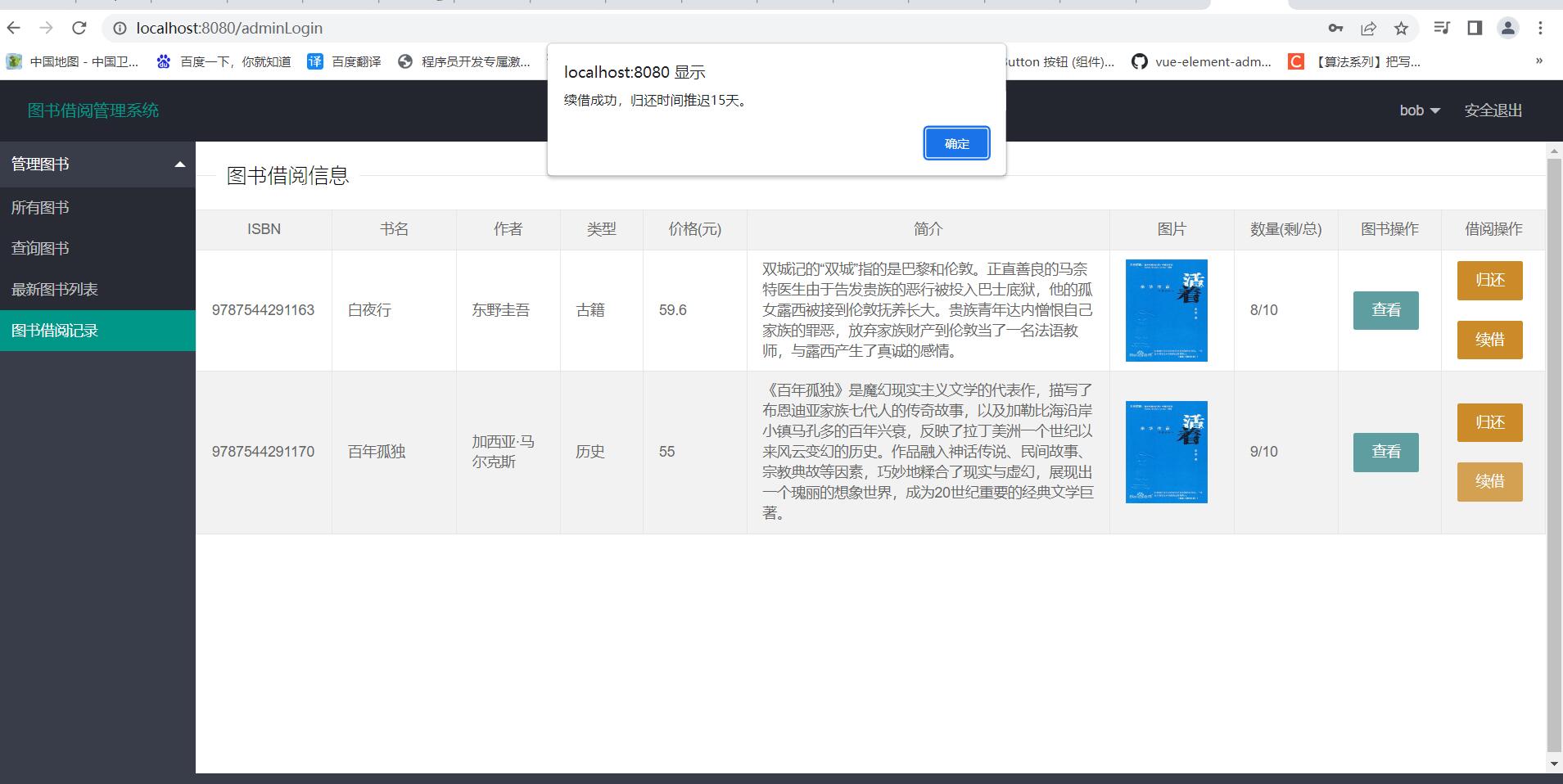Open 中国地图 bookmark
Viewport: 1563px width, 784px height.
[x=73, y=61]
